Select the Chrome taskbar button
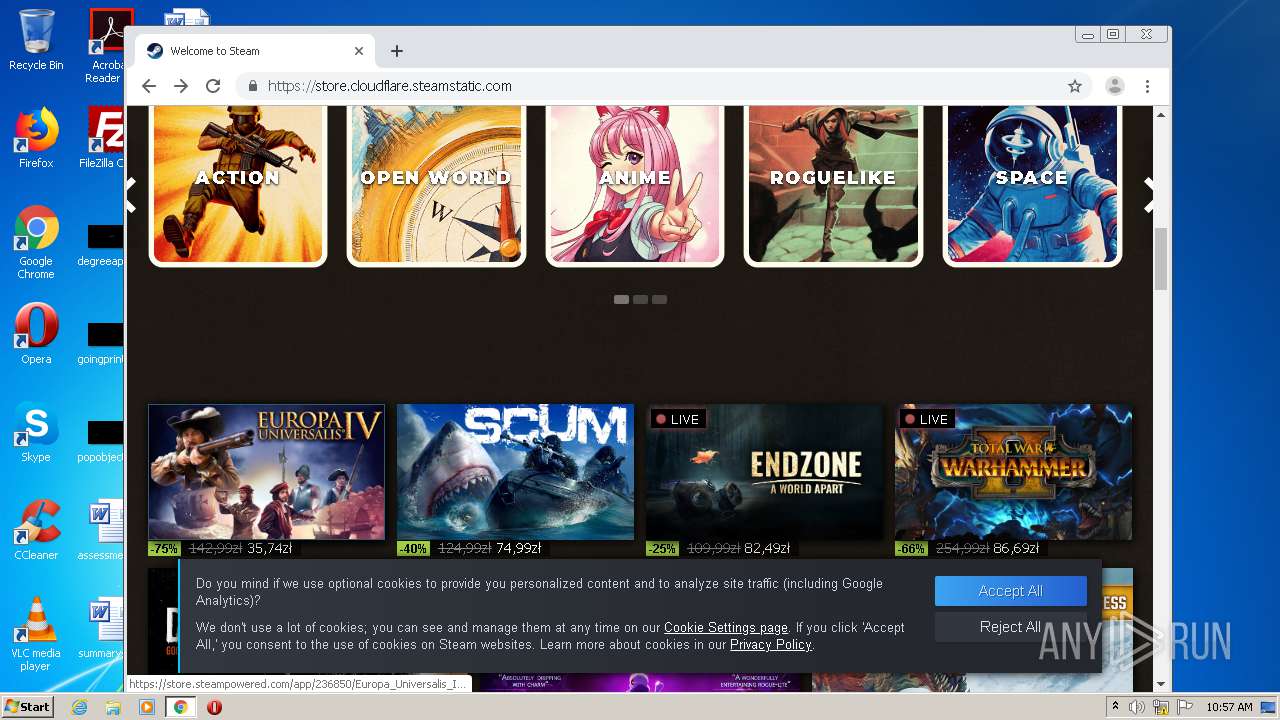 (x=181, y=707)
